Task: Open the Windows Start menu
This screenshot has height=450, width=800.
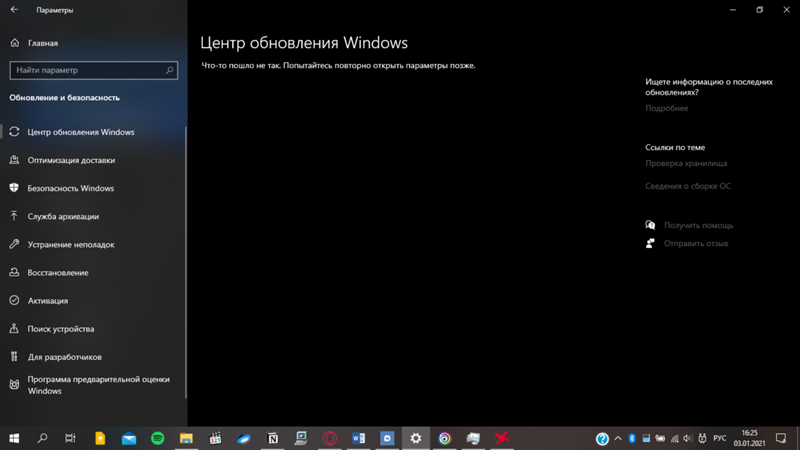Action: (14, 438)
